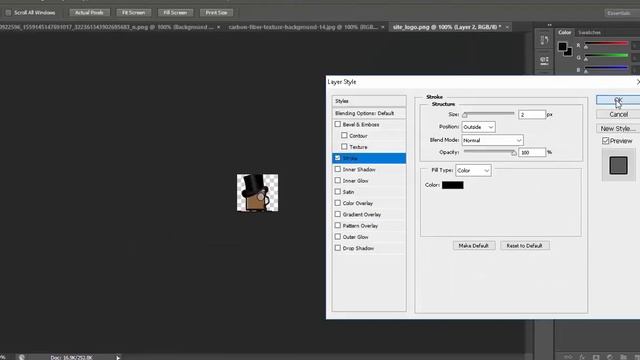Click OK in Layer Style dialog
This screenshot has height=360, width=640.
click(x=618, y=100)
